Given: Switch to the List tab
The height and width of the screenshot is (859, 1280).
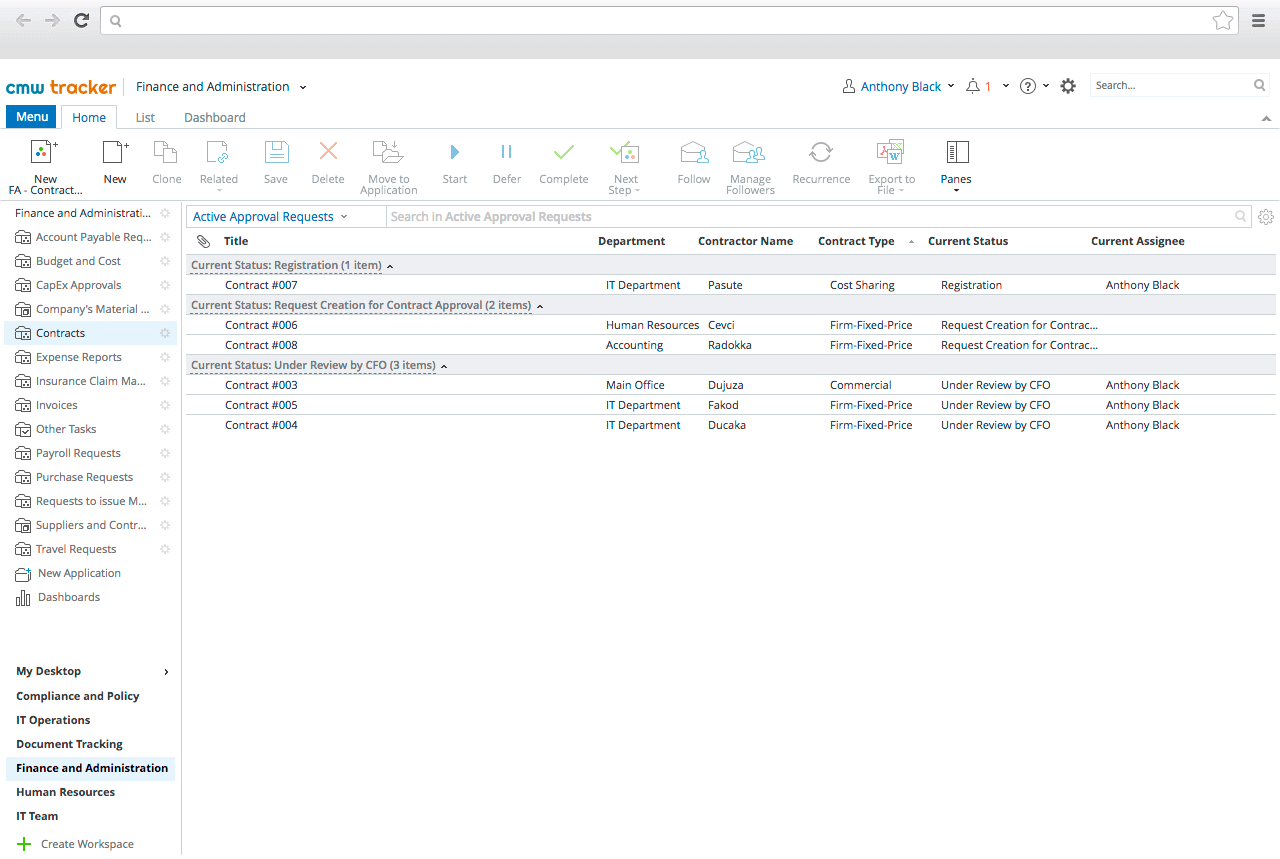Looking at the screenshot, I should (x=145, y=117).
